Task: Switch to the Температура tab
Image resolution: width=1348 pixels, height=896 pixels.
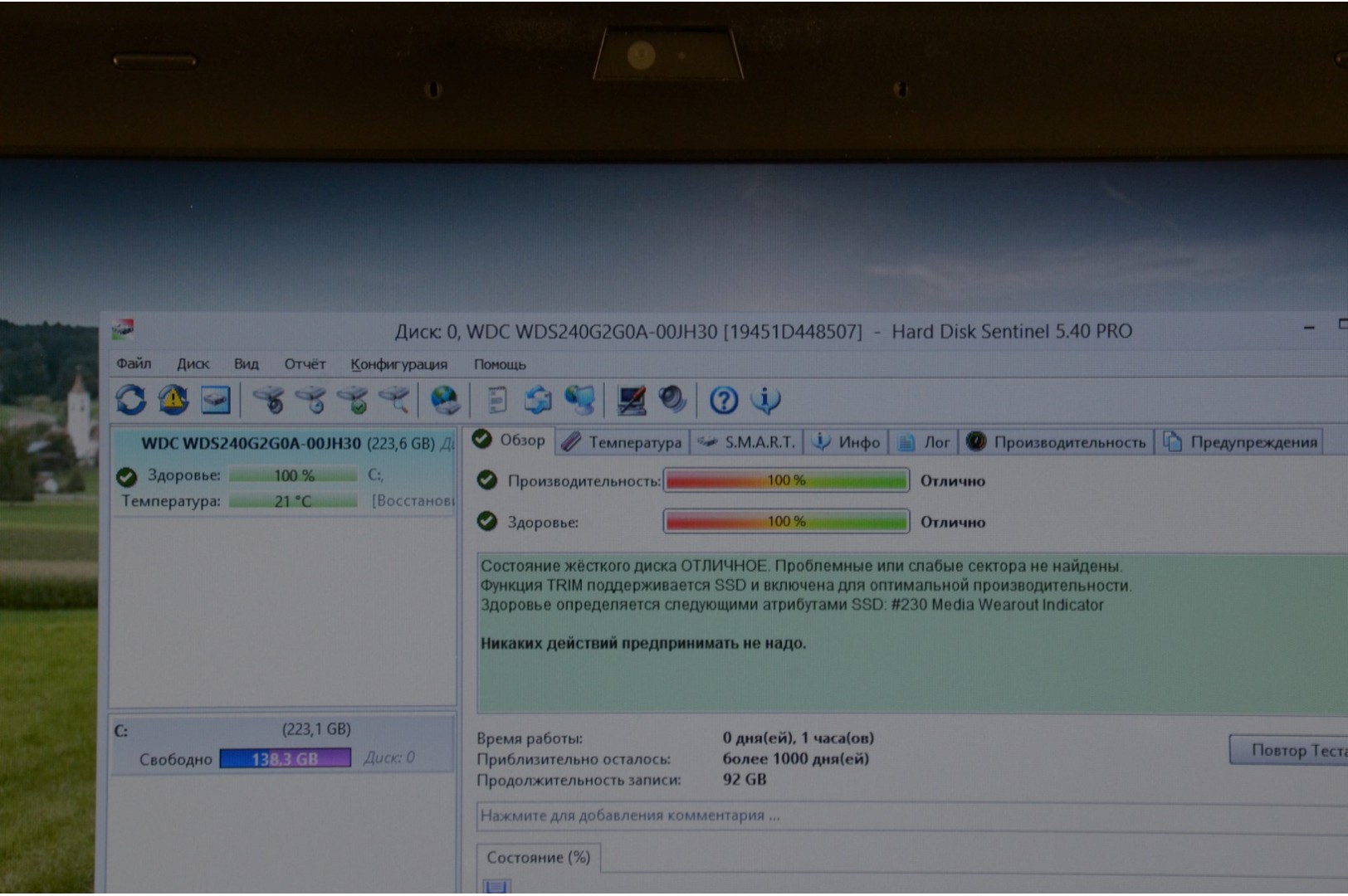Action: [x=622, y=442]
